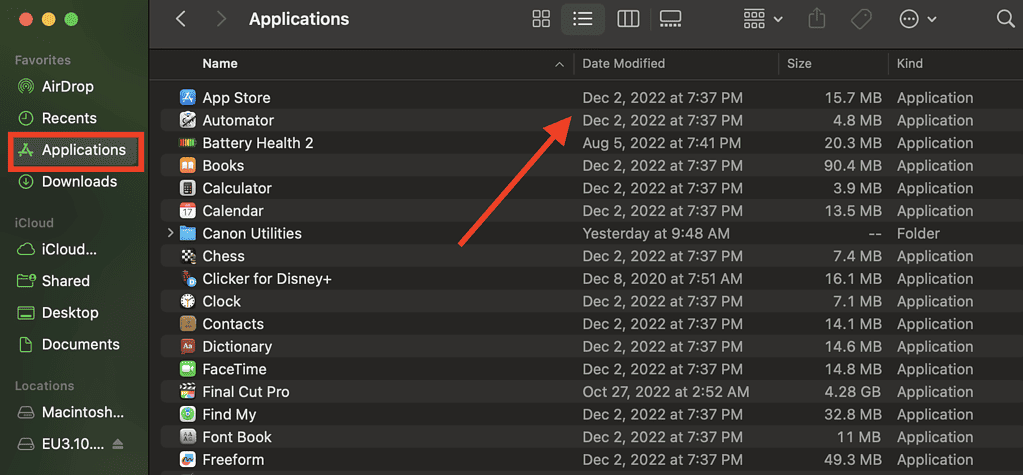1023x475 pixels.
Task: Sort by Date Modified column
Action: coord(676,64)
